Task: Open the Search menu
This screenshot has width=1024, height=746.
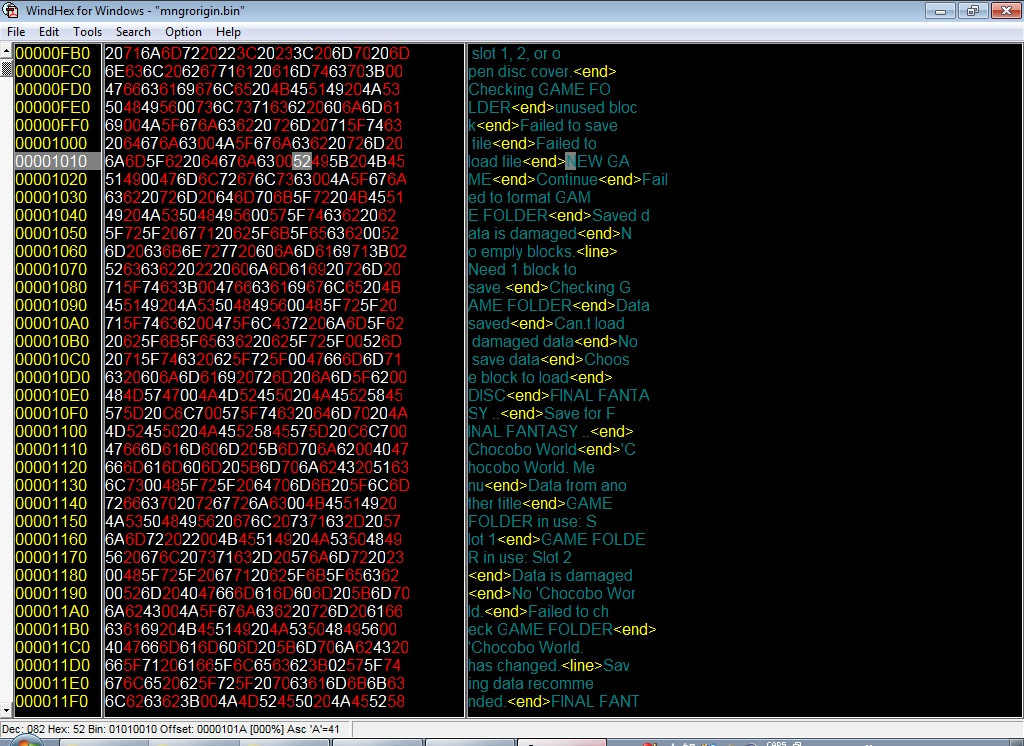Action: pyautogui.click(x=133, y=31)
